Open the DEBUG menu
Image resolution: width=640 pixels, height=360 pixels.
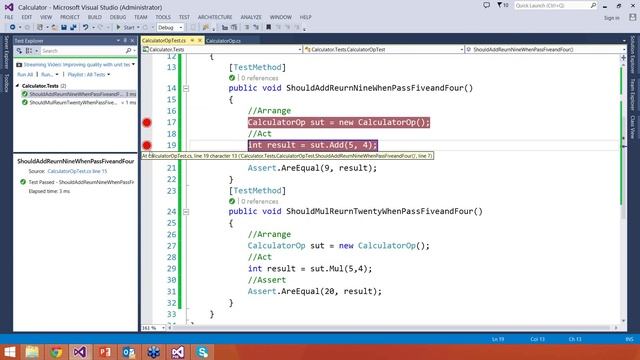tap(118, 17)
